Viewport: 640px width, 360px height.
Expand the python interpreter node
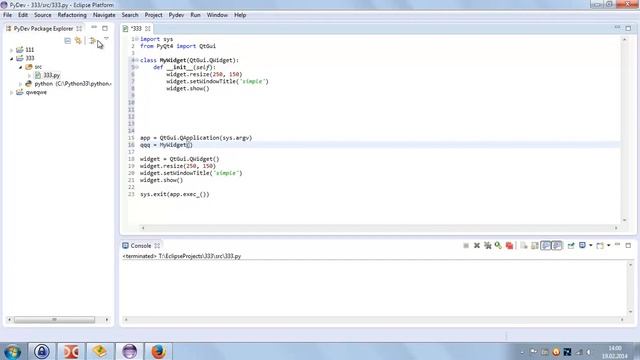coord(20,84)
